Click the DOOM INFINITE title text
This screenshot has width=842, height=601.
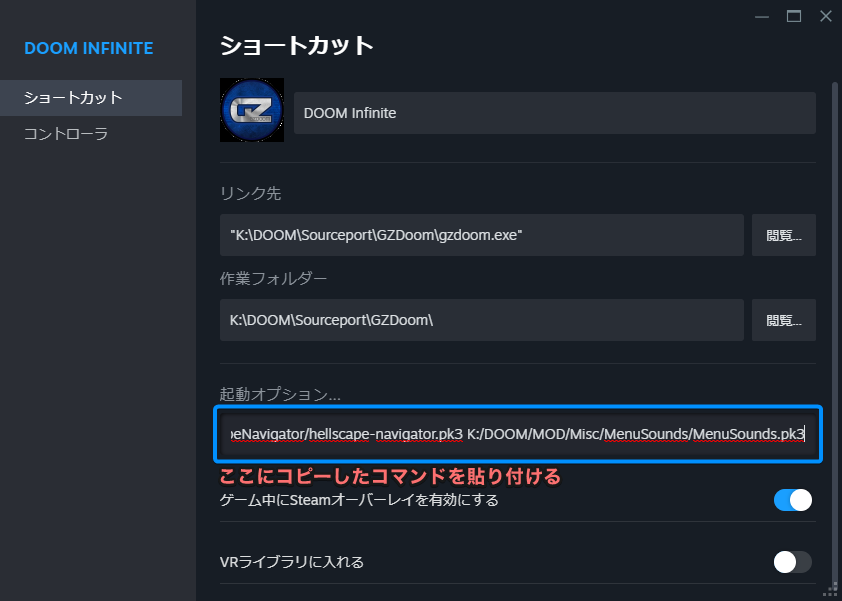coord(89,48)
